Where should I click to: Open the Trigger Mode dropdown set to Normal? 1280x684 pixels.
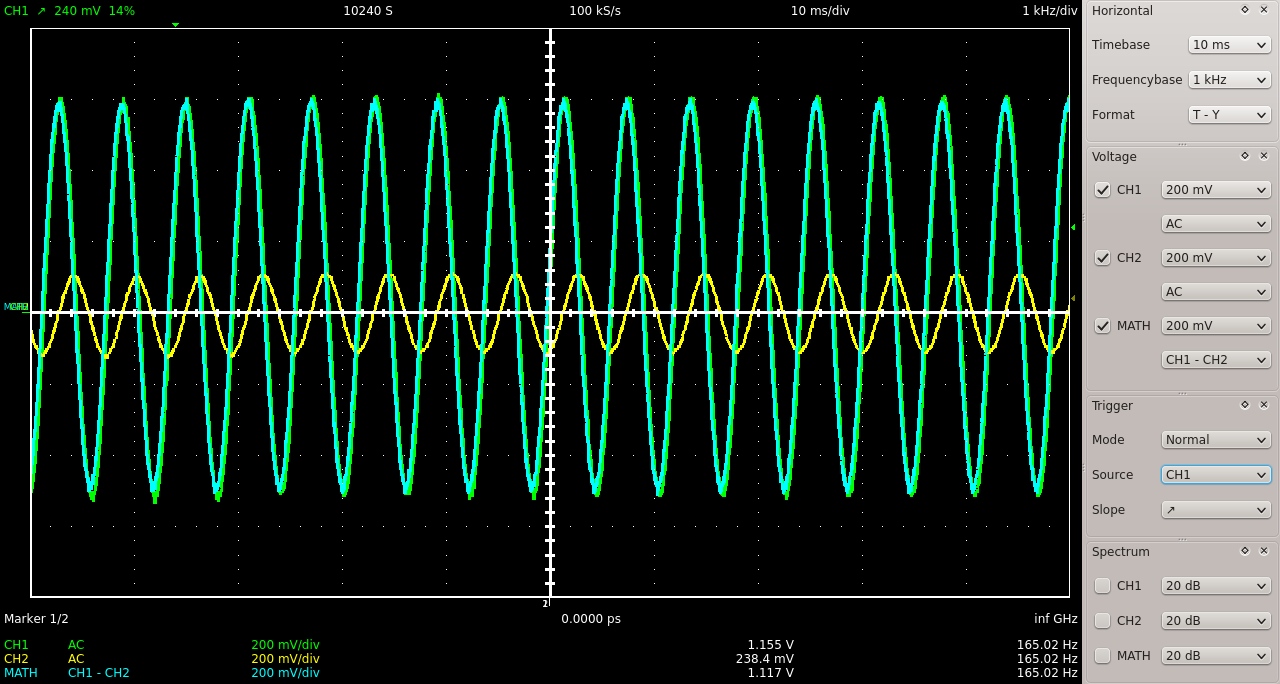1215,440
